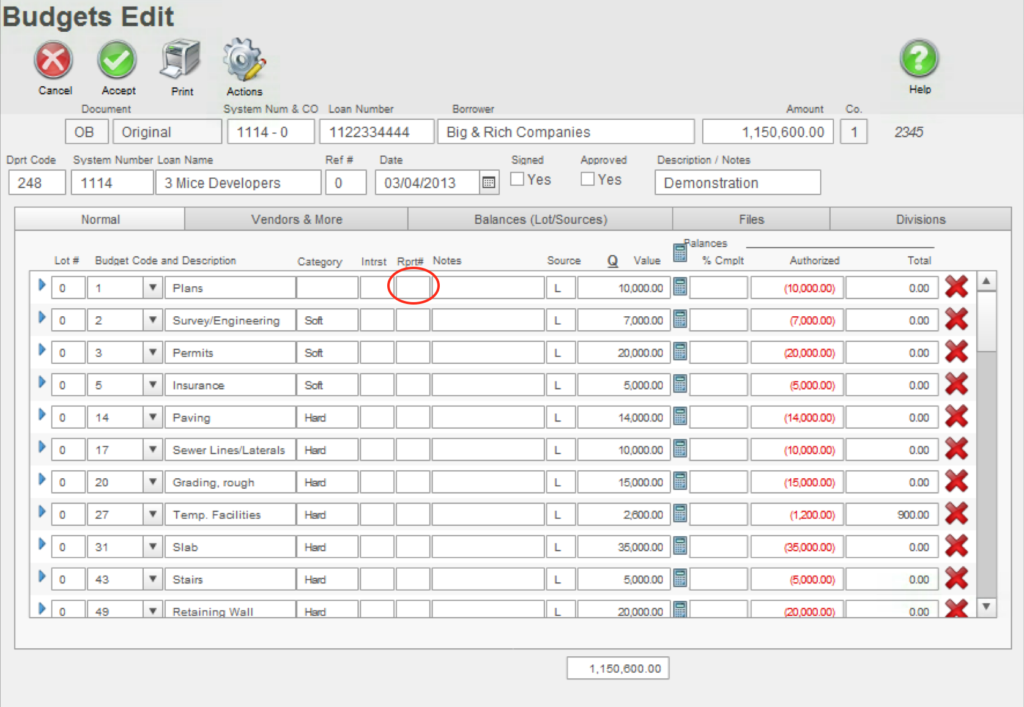Enable the Signed checkbox
The height and width of the screenshot is (707, 1024).
[515, 179]
